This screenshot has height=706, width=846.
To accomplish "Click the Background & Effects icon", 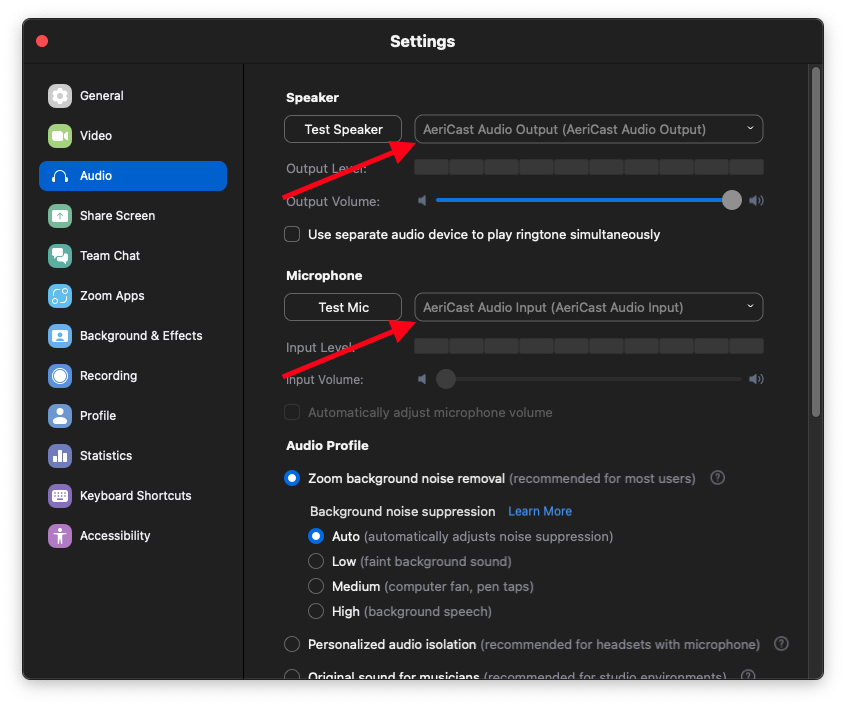I will coord(60,335).
